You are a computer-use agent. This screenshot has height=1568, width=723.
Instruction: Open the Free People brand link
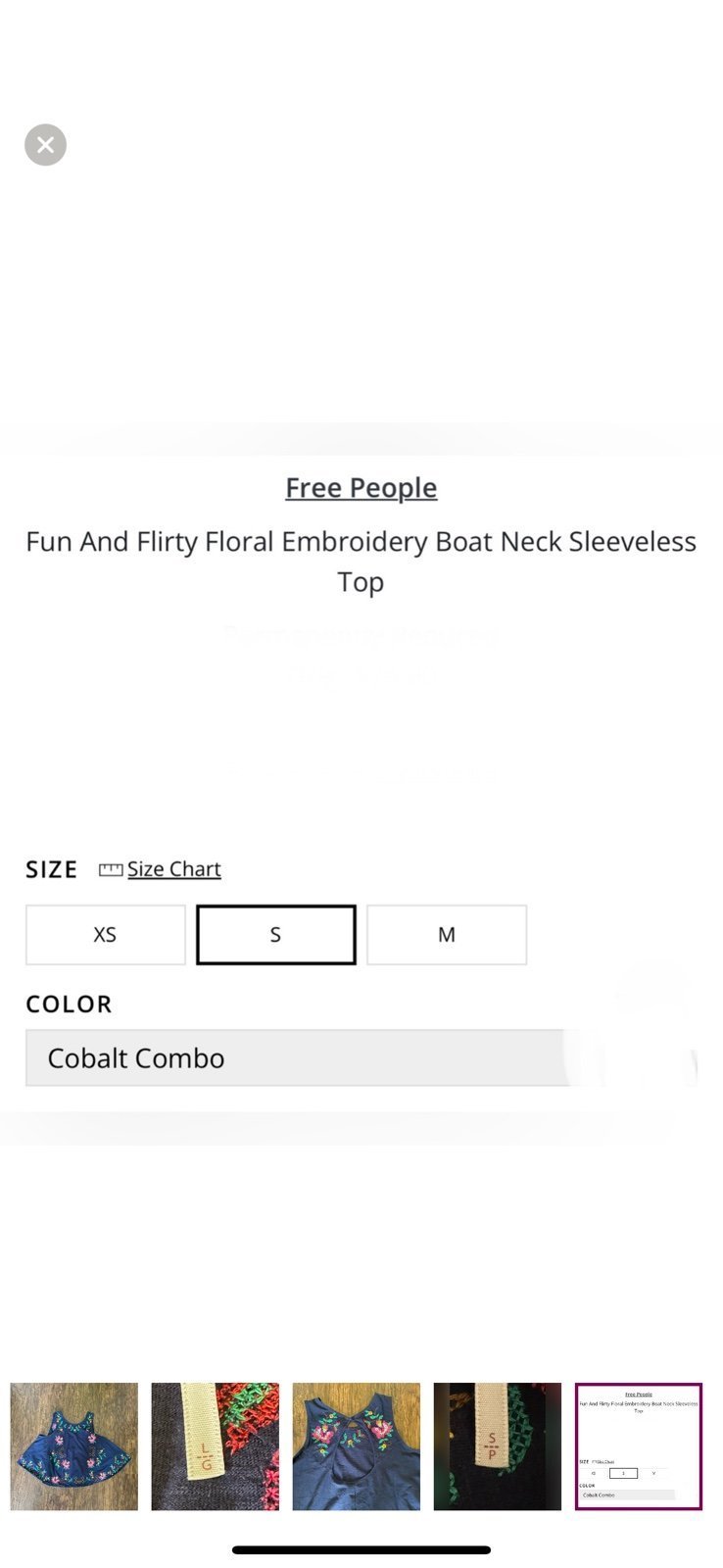coord(361,487)
